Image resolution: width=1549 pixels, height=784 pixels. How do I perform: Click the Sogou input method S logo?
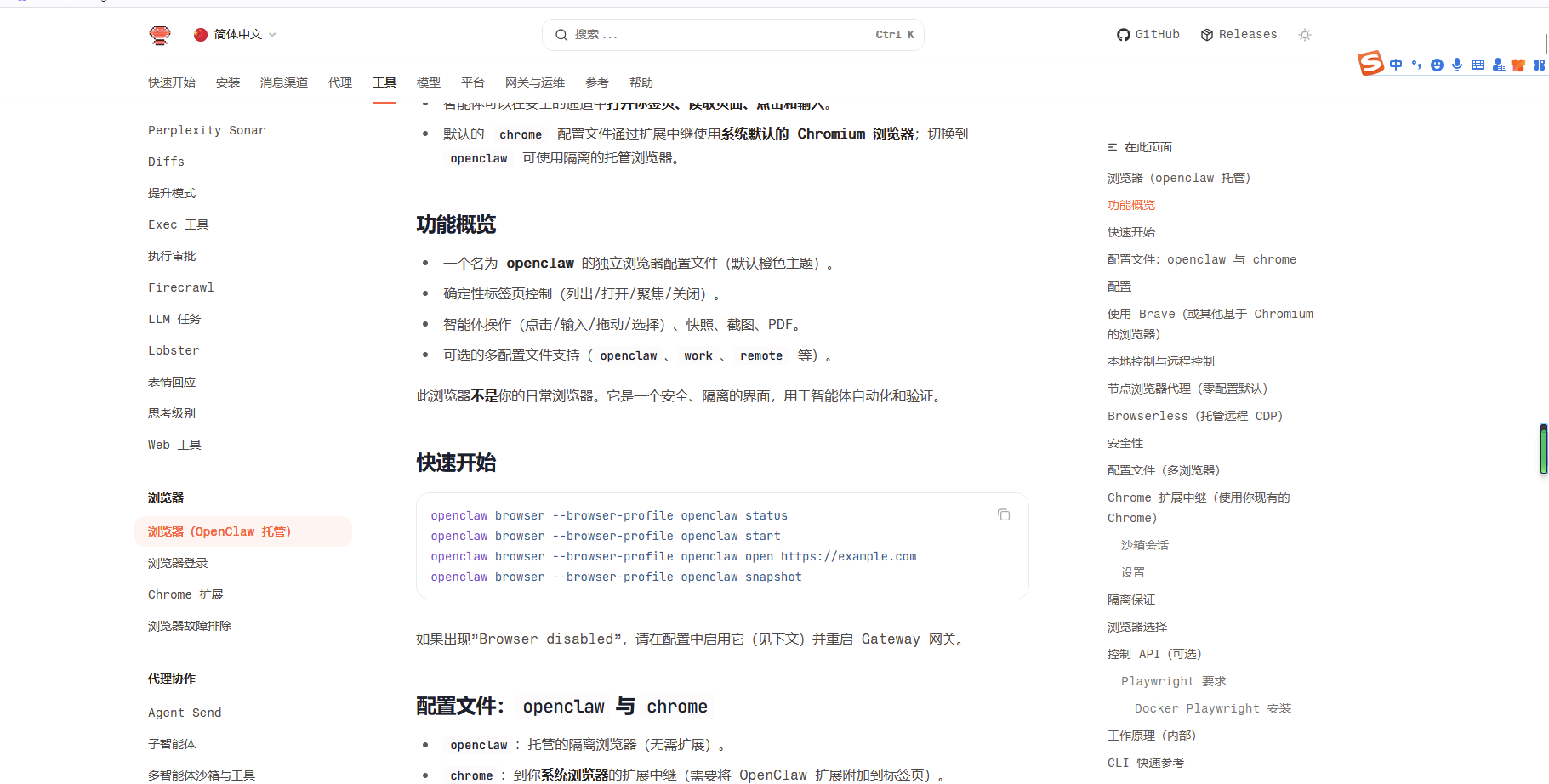click(1370, 63)
